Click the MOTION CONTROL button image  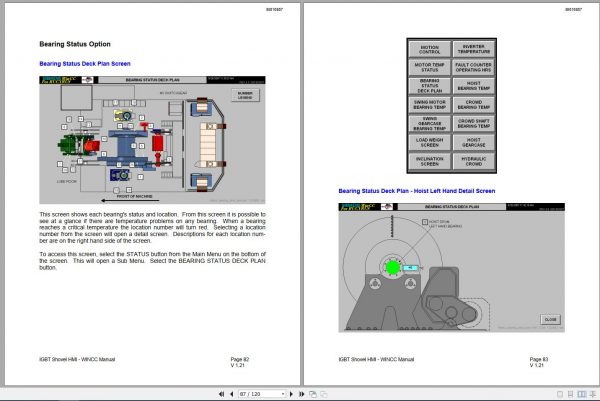click(x=429, y=49)
